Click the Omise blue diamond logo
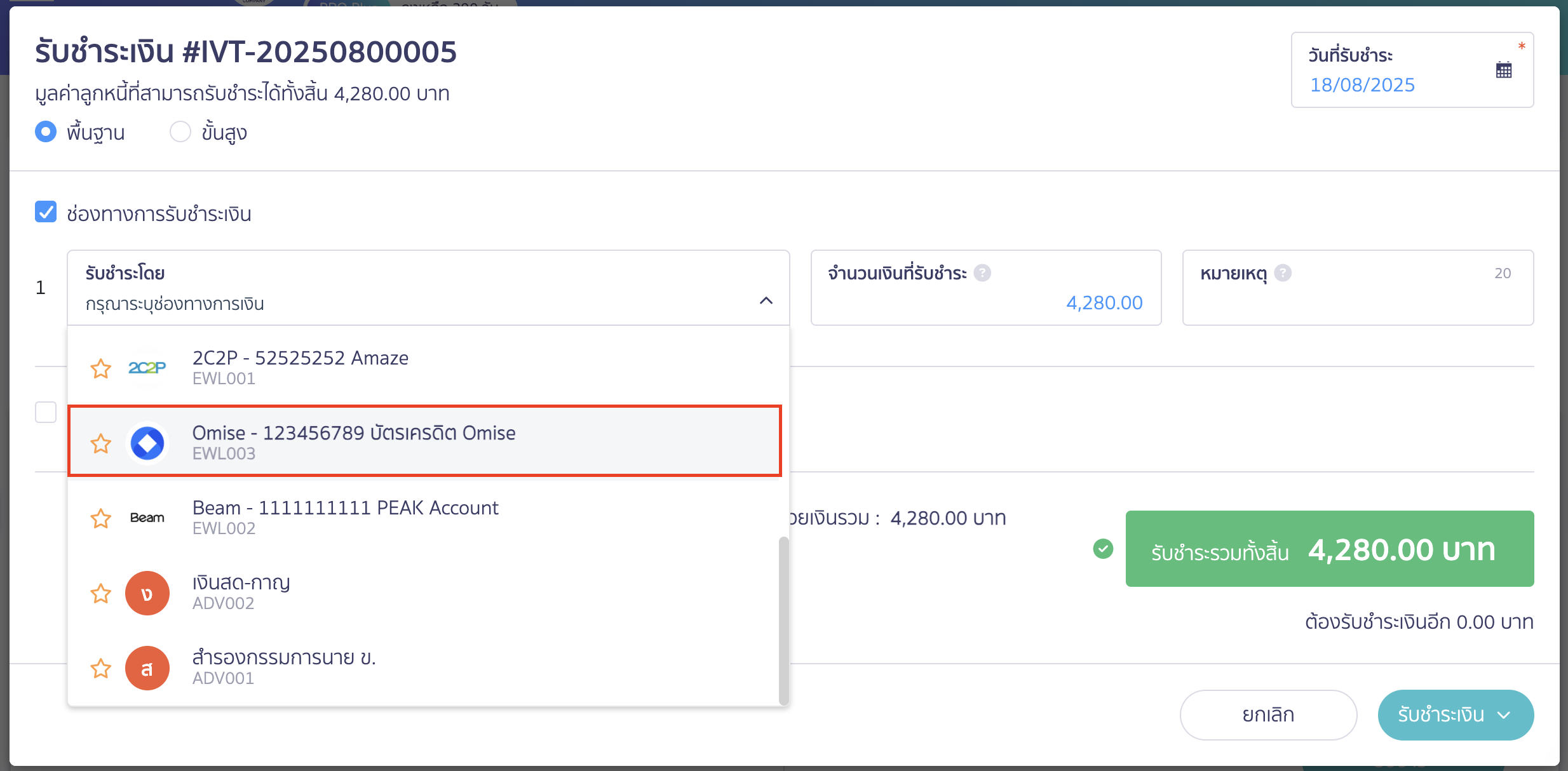This screenshot has width=1568, height=771. pyautogui.click(x=147, y=443)
